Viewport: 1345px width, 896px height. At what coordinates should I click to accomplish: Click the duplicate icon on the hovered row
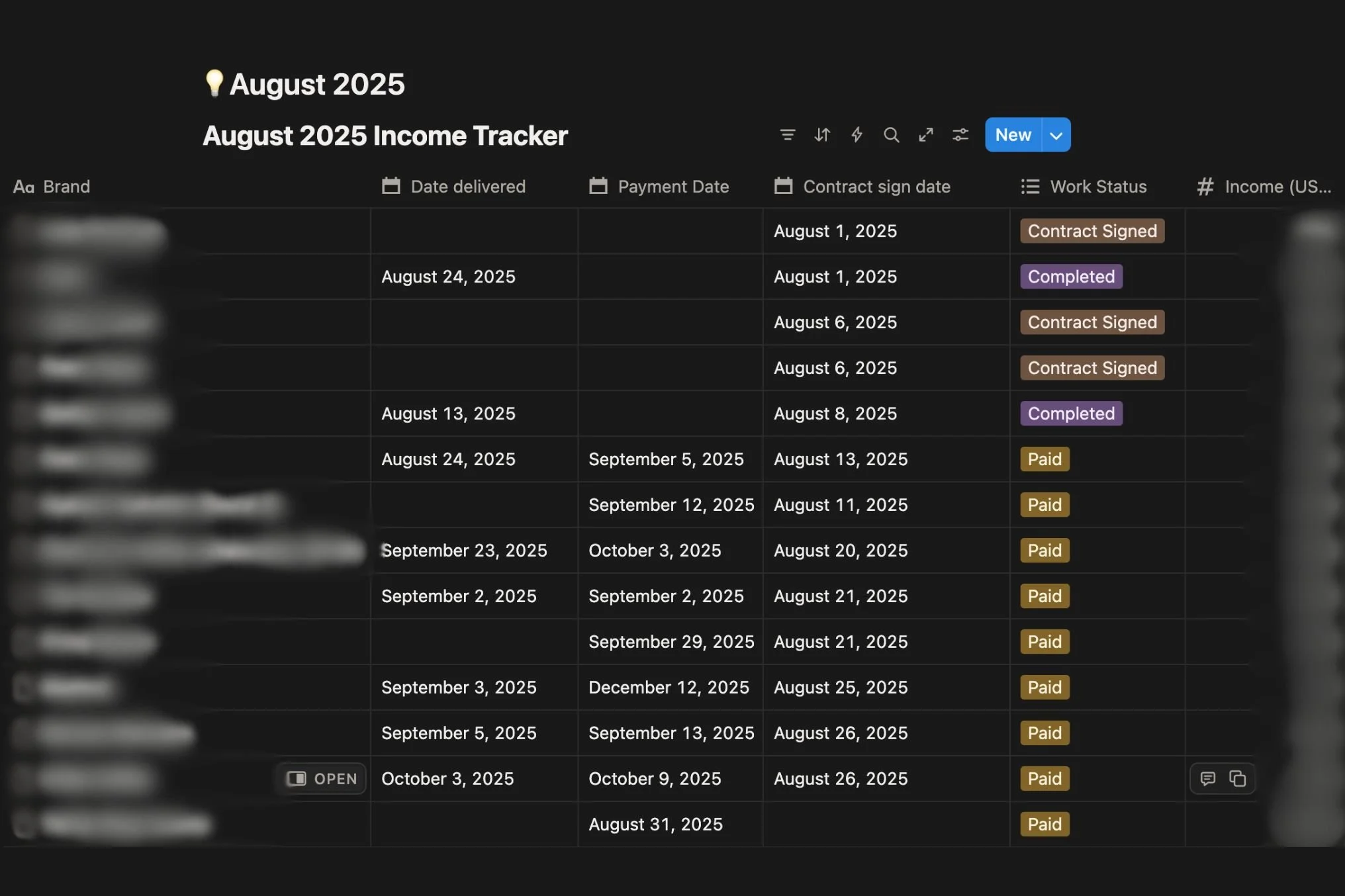click(1237, 778)
